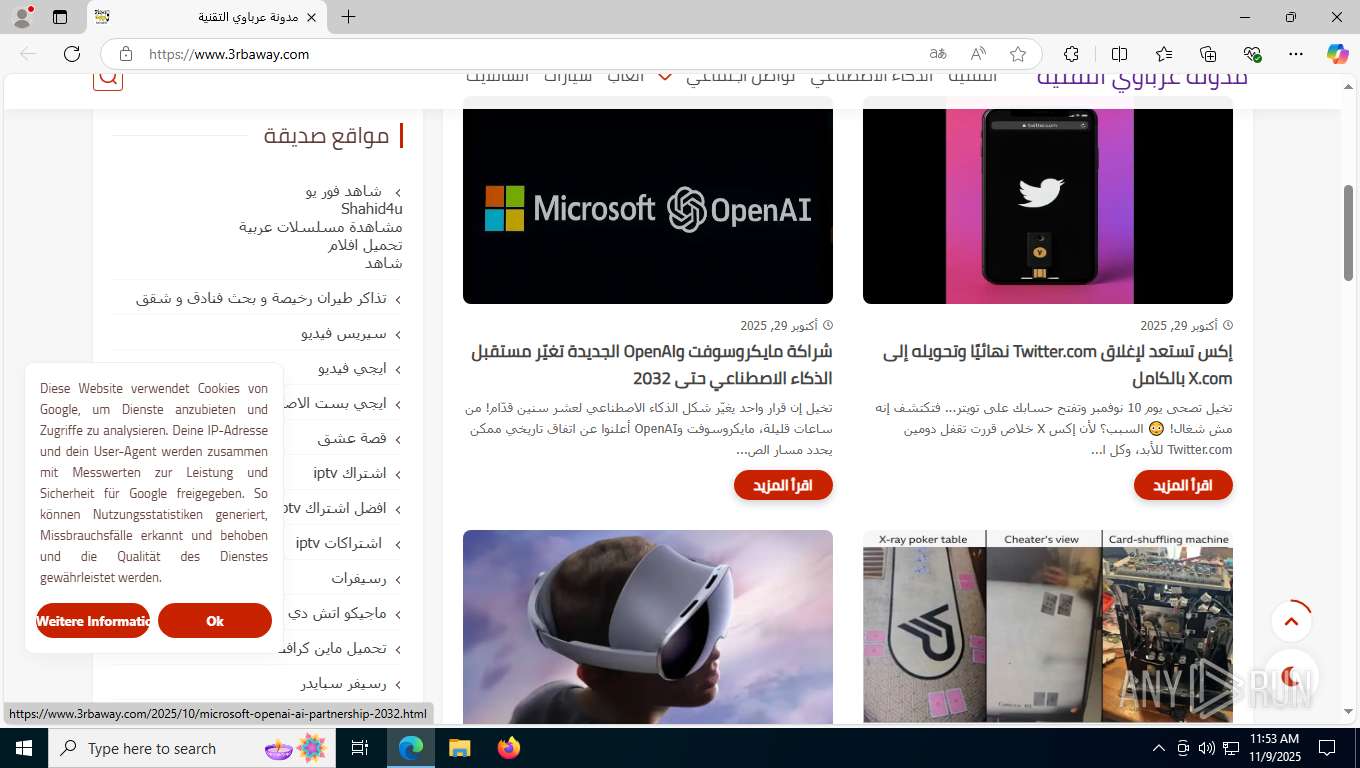This screenshot has height=768, width=1360.
Task: Open Task View on taskbar
Action: click(360, 748)
